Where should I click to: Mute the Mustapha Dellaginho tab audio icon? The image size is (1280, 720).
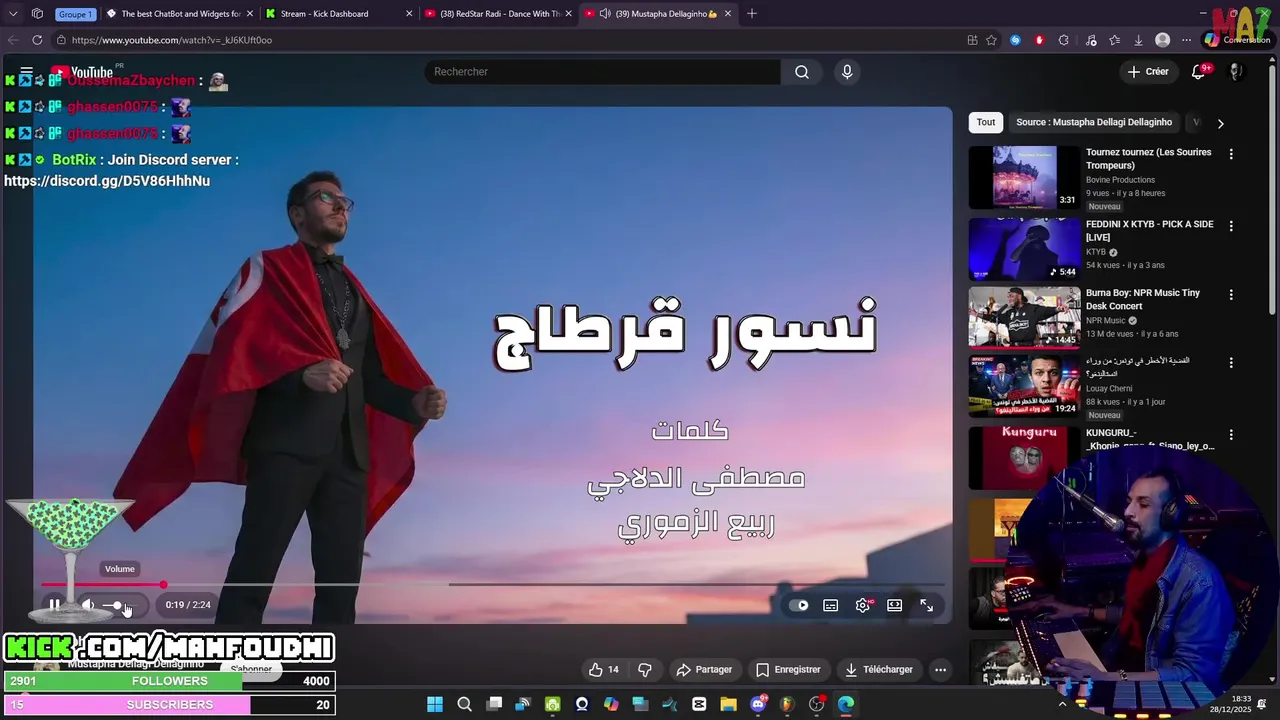click(x=604, y=14)
